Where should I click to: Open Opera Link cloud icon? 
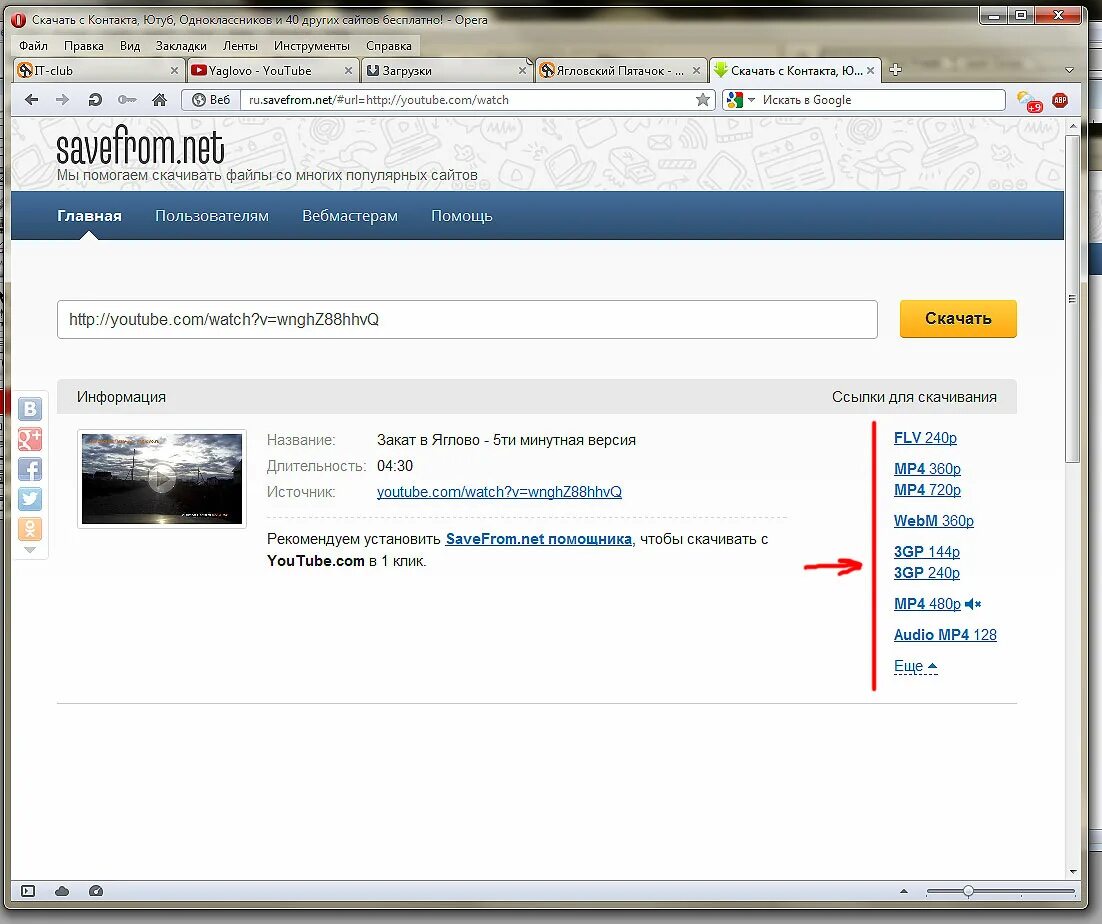(62, 891)
